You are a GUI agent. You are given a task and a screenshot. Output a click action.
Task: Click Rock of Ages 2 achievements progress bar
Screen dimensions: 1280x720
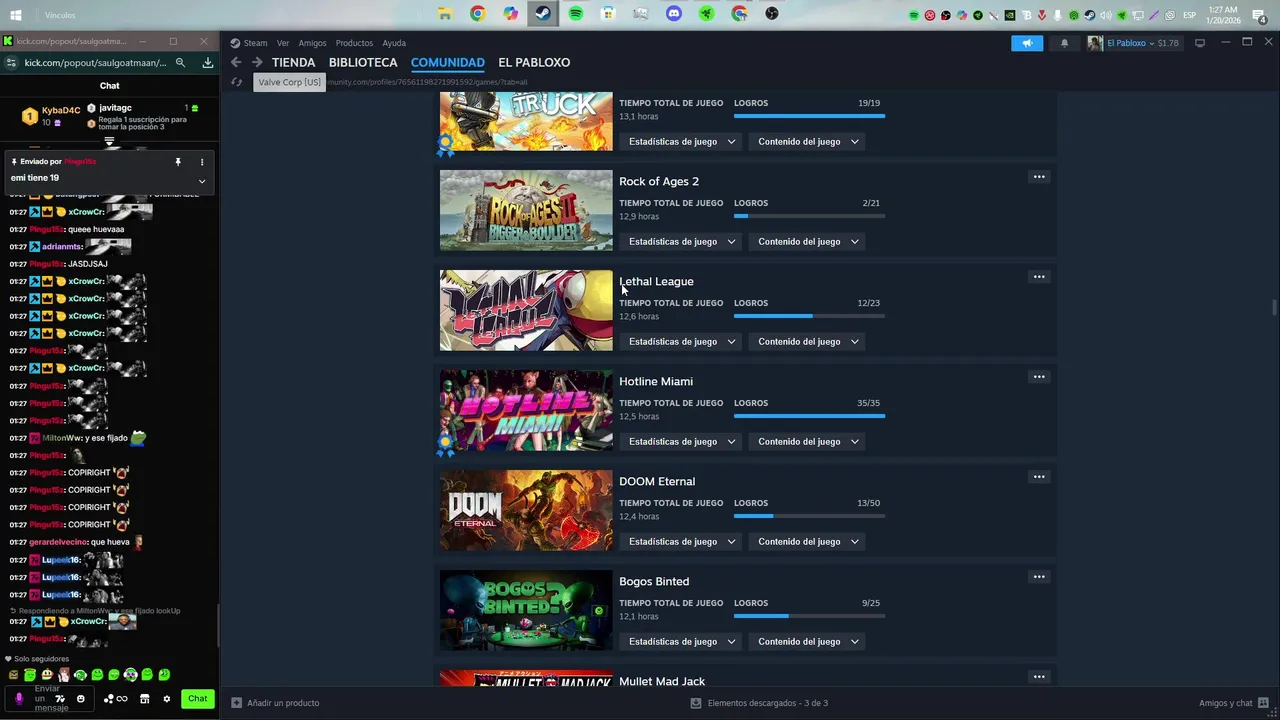(x=809, y=216)
